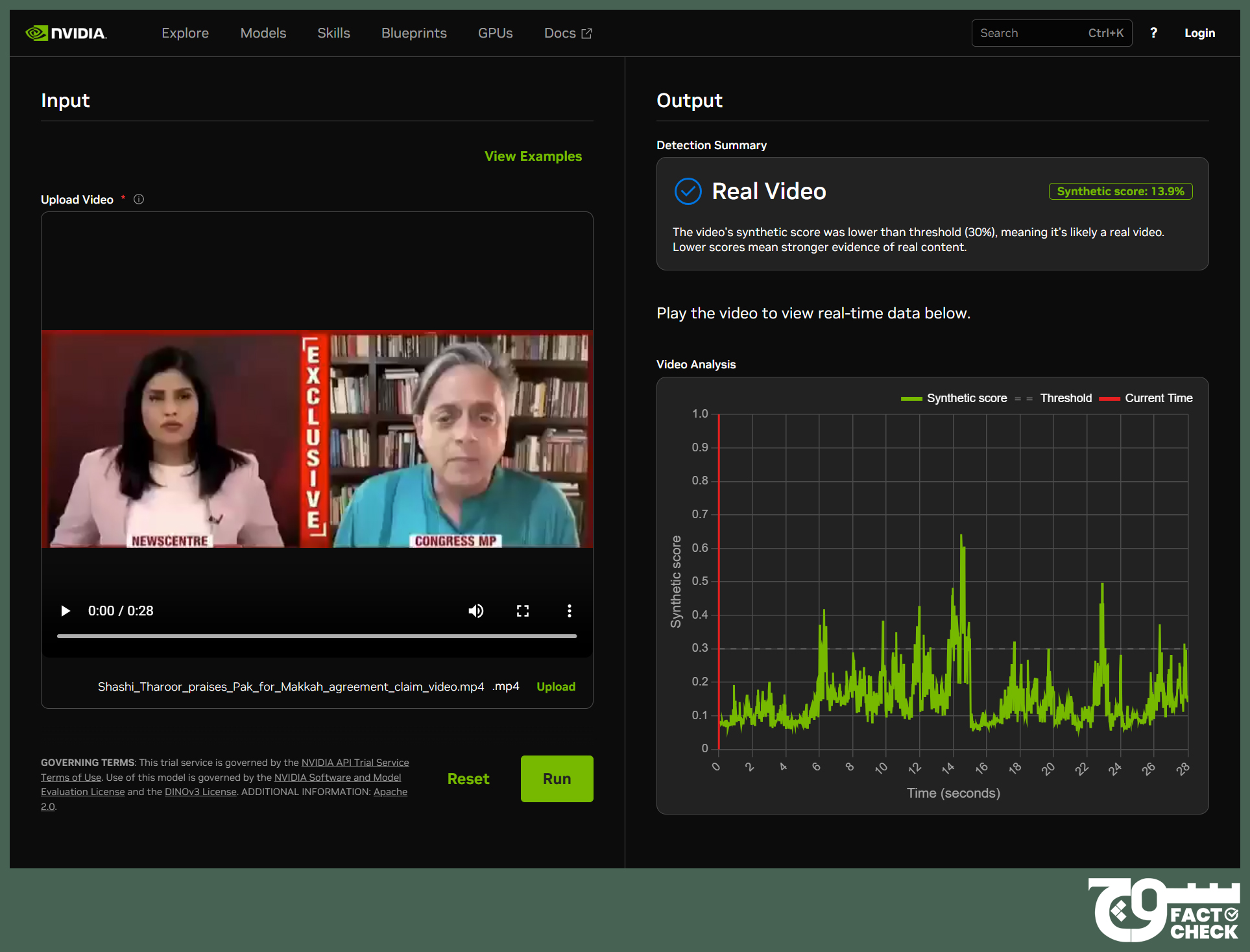Enter fullscreen video mode

tap(523, 611)
